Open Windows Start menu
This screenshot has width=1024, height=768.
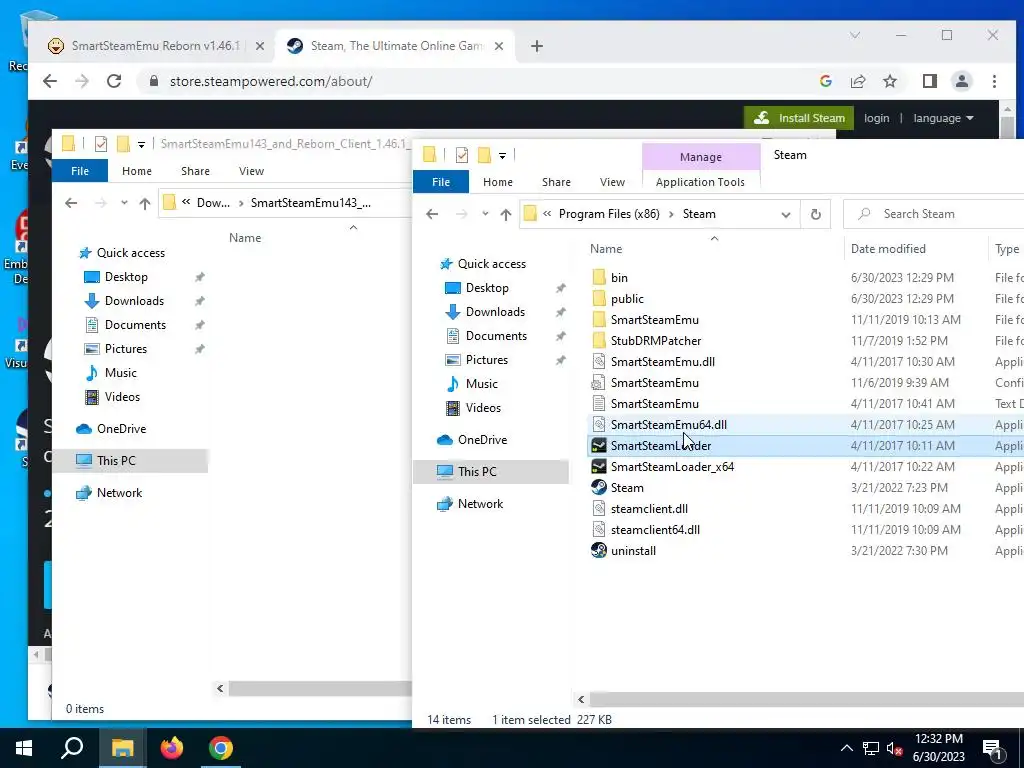point(24,748)
